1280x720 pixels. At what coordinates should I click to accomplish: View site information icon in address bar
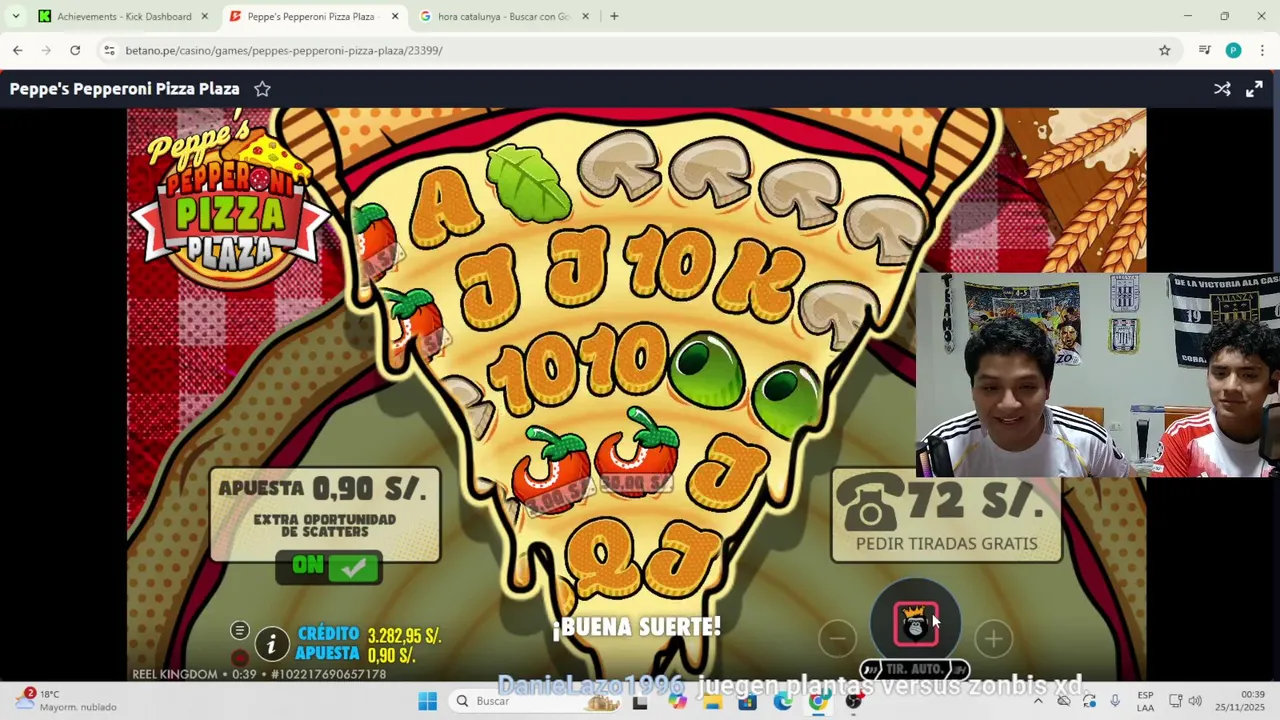109,50
